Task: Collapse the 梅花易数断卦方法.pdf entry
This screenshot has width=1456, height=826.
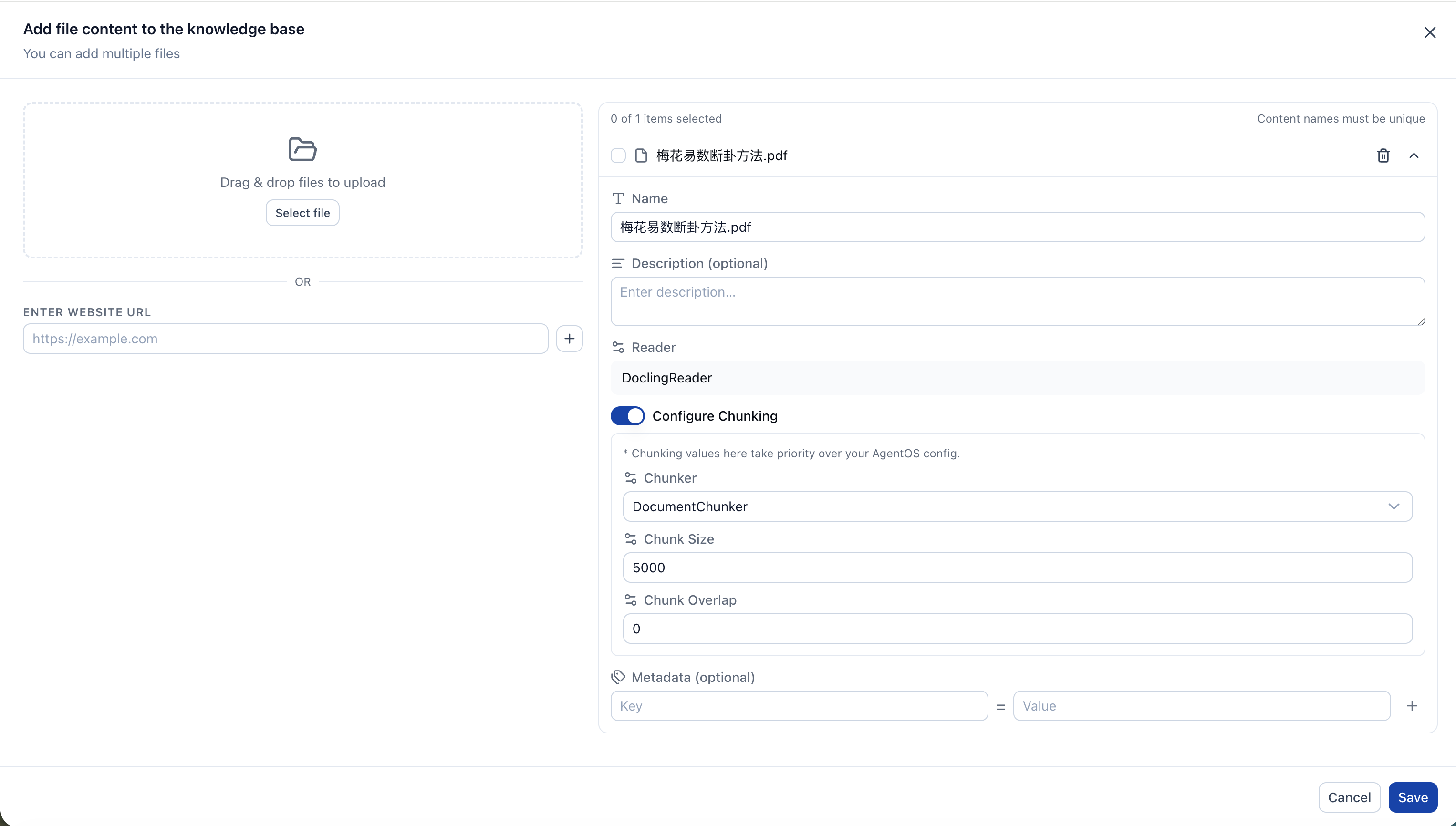Action: tap(1415, 155)
